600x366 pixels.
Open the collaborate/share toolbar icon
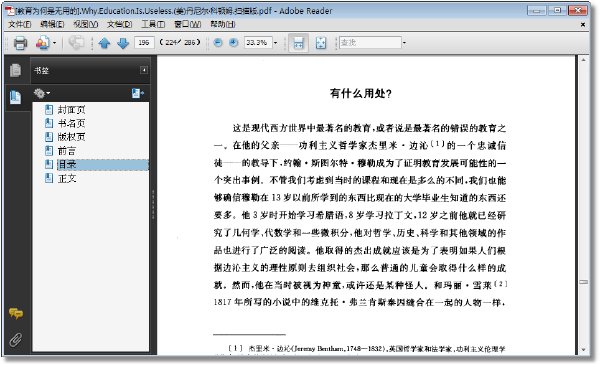click(x=42, y=43)
